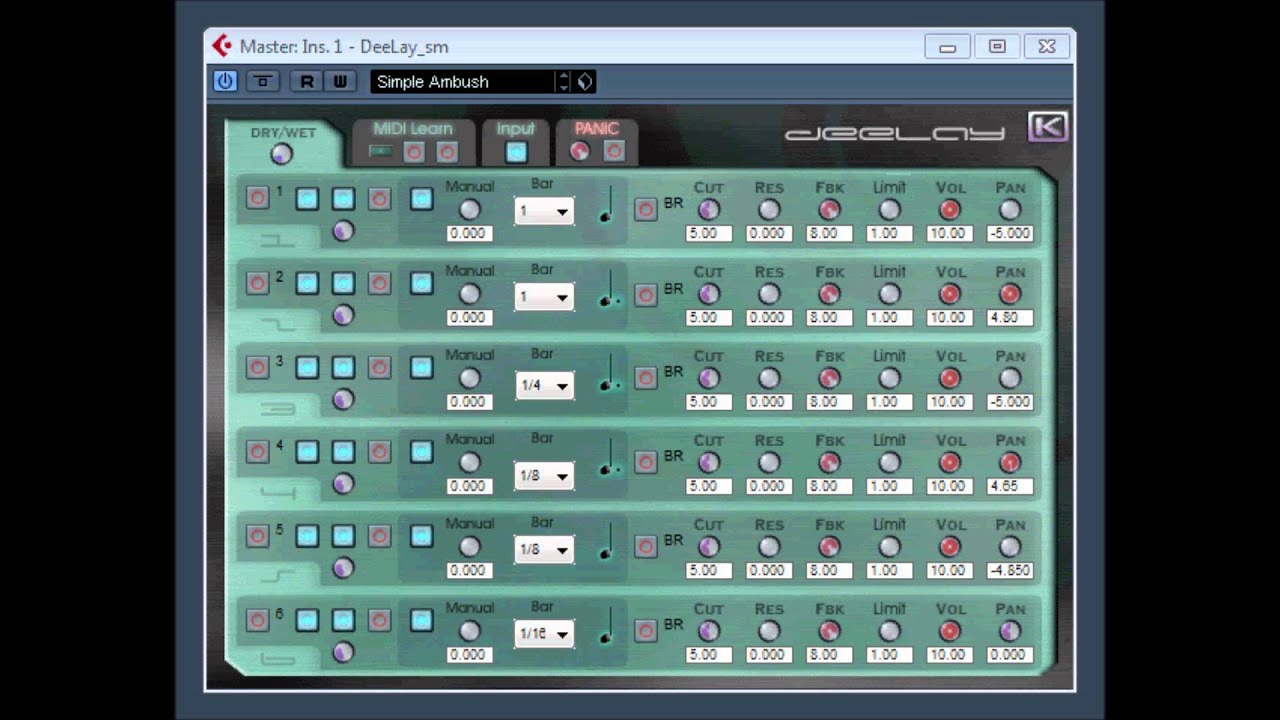1280x720 pixels.
Task: Toggle delay line 1 red enable button
Action: tap(257, 198)
